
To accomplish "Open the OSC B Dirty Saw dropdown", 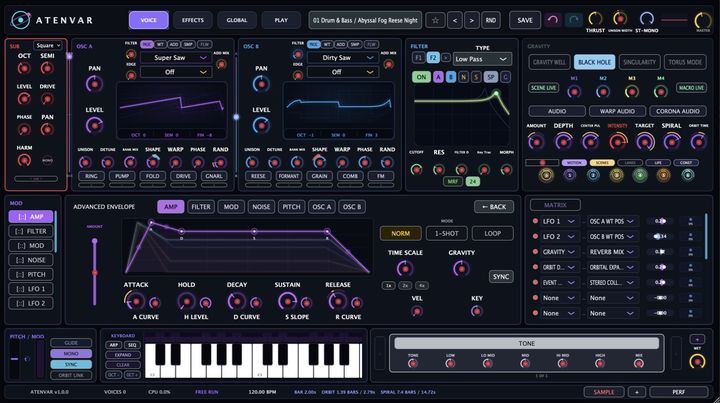I will click(x=343, y=58).
